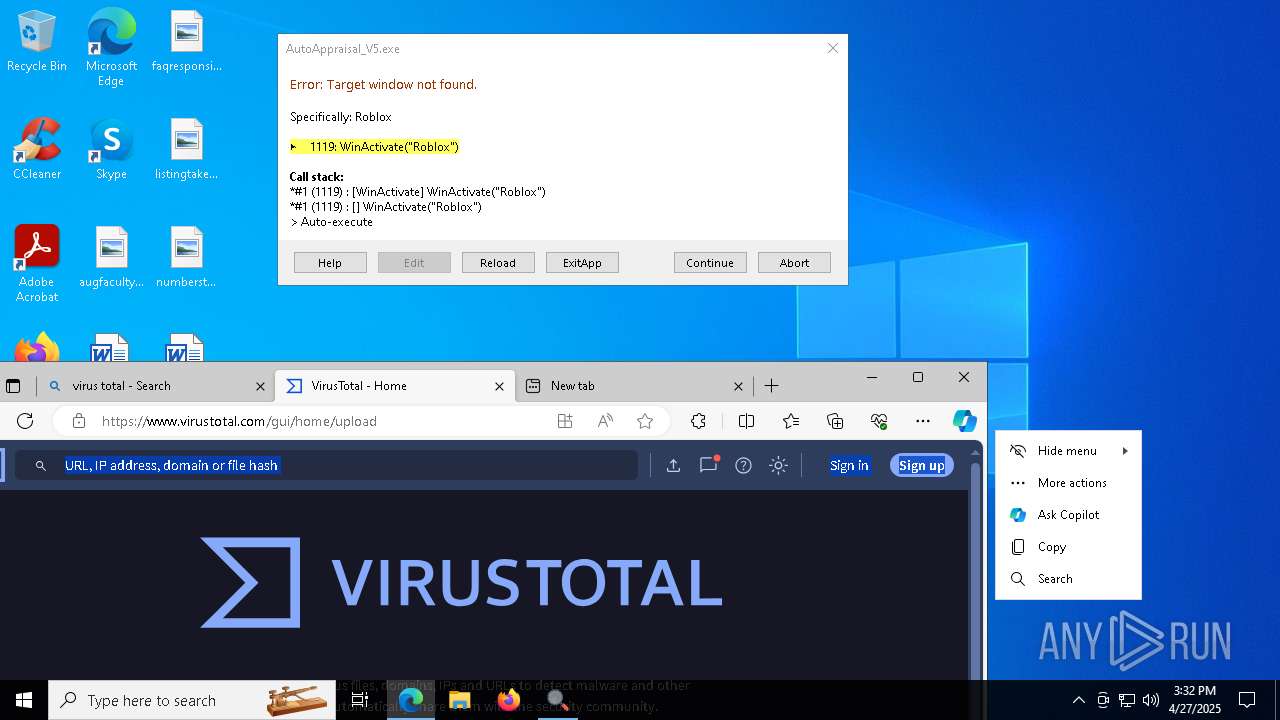Open the Recycle Bin desktop icon
1280x720 pixels.
37,42
